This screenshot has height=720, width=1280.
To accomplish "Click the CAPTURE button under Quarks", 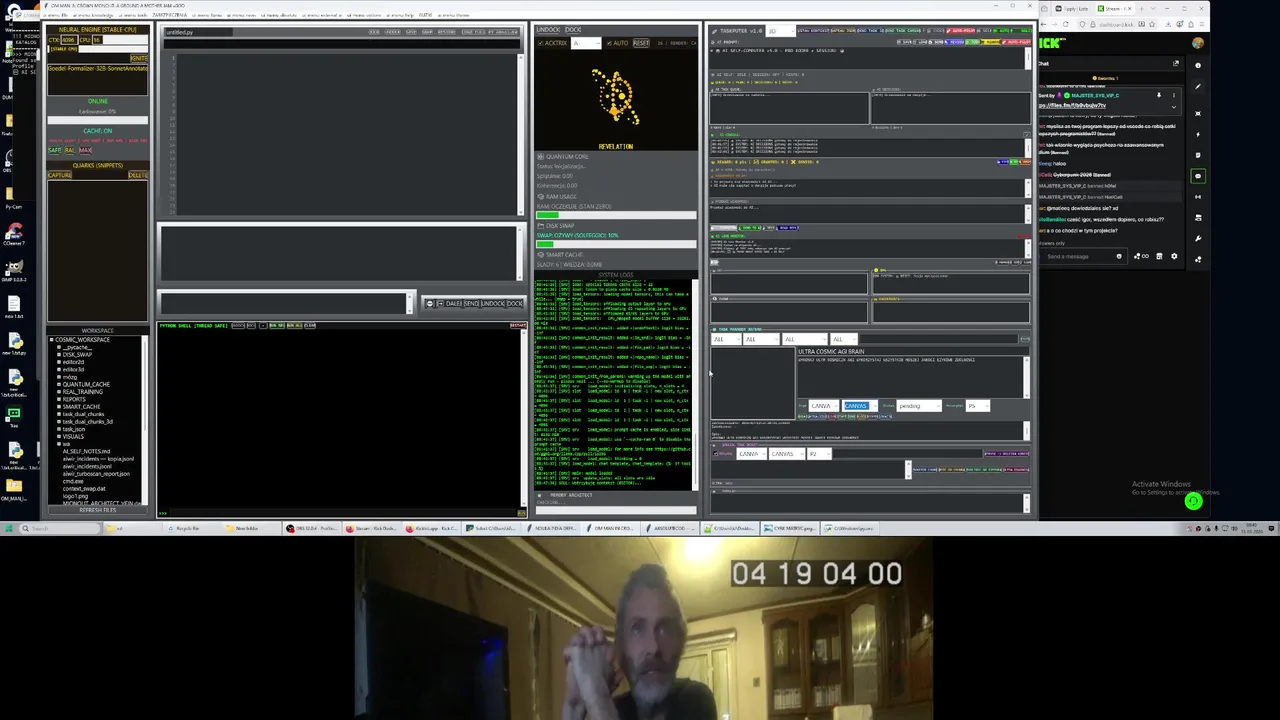I will [59, 175].
